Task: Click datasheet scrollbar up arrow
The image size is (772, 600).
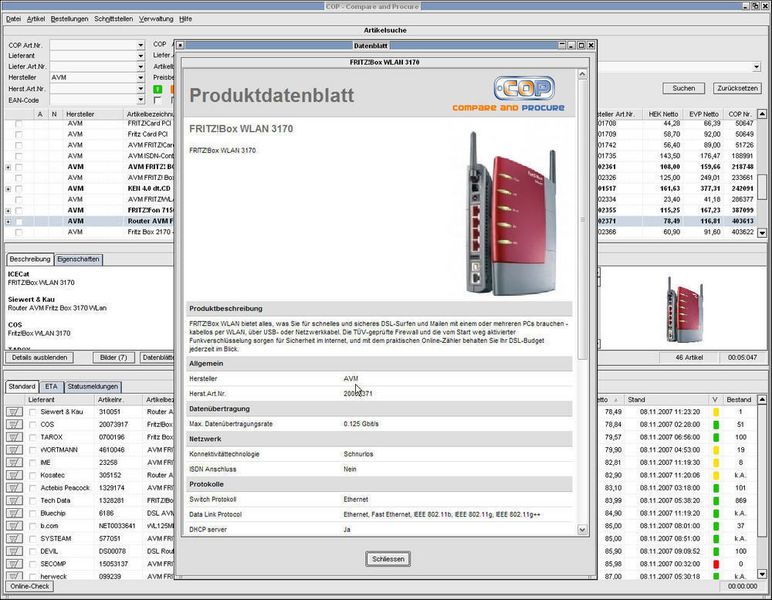Action: pos(582,74)
